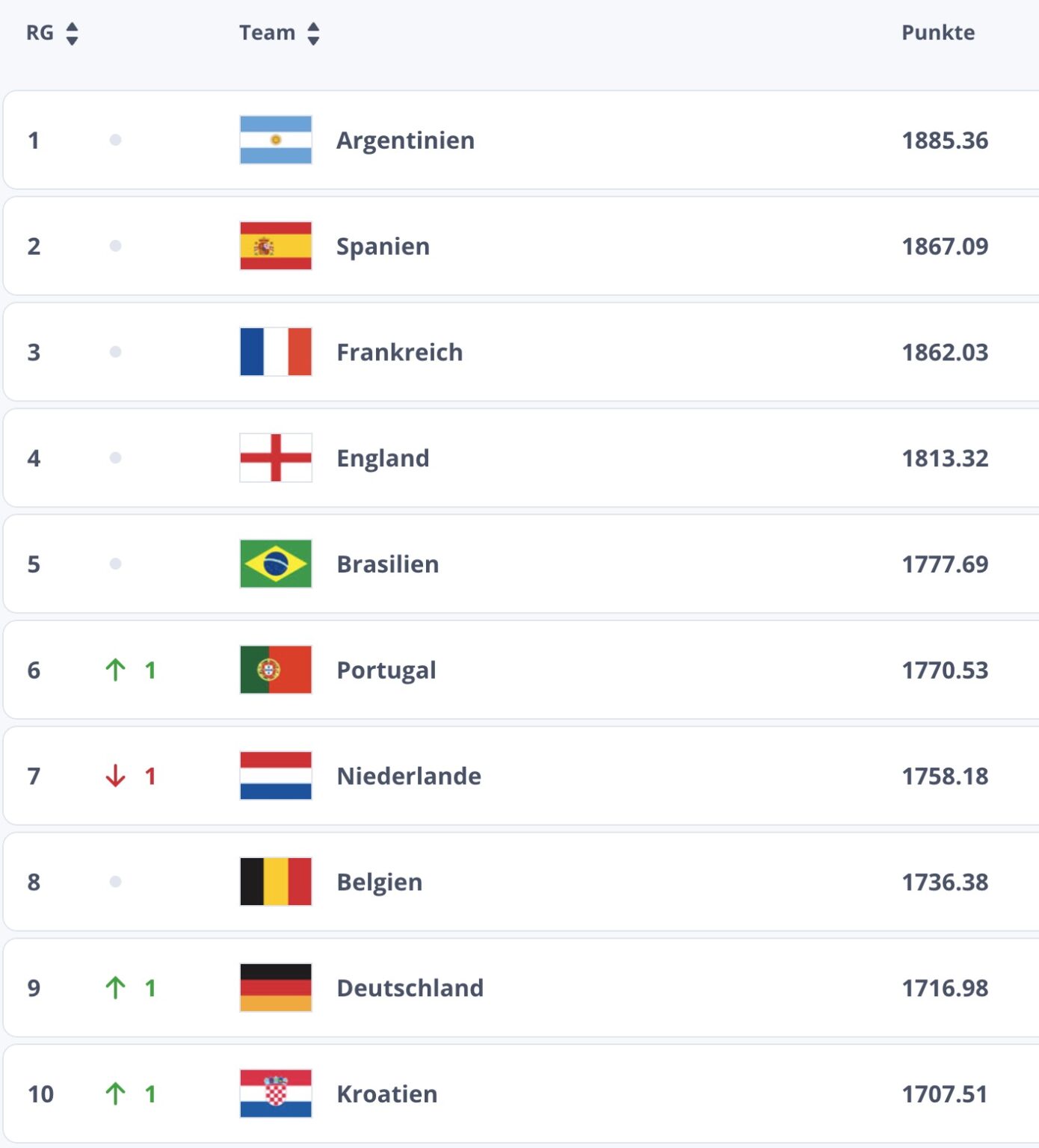Click the grey dot beside England
This screenshot has width=1039, height=1148.
(116, 458)
